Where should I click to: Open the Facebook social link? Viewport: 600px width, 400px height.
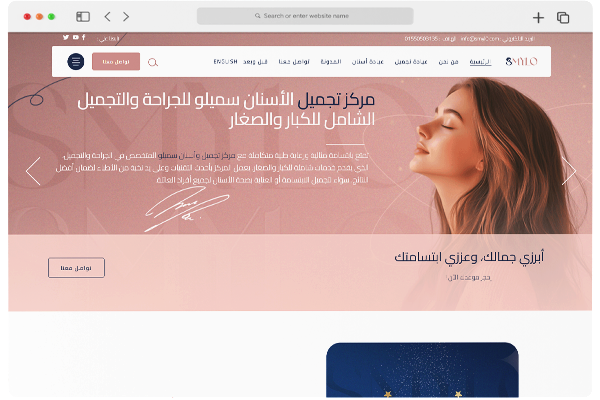coord(83,37)
